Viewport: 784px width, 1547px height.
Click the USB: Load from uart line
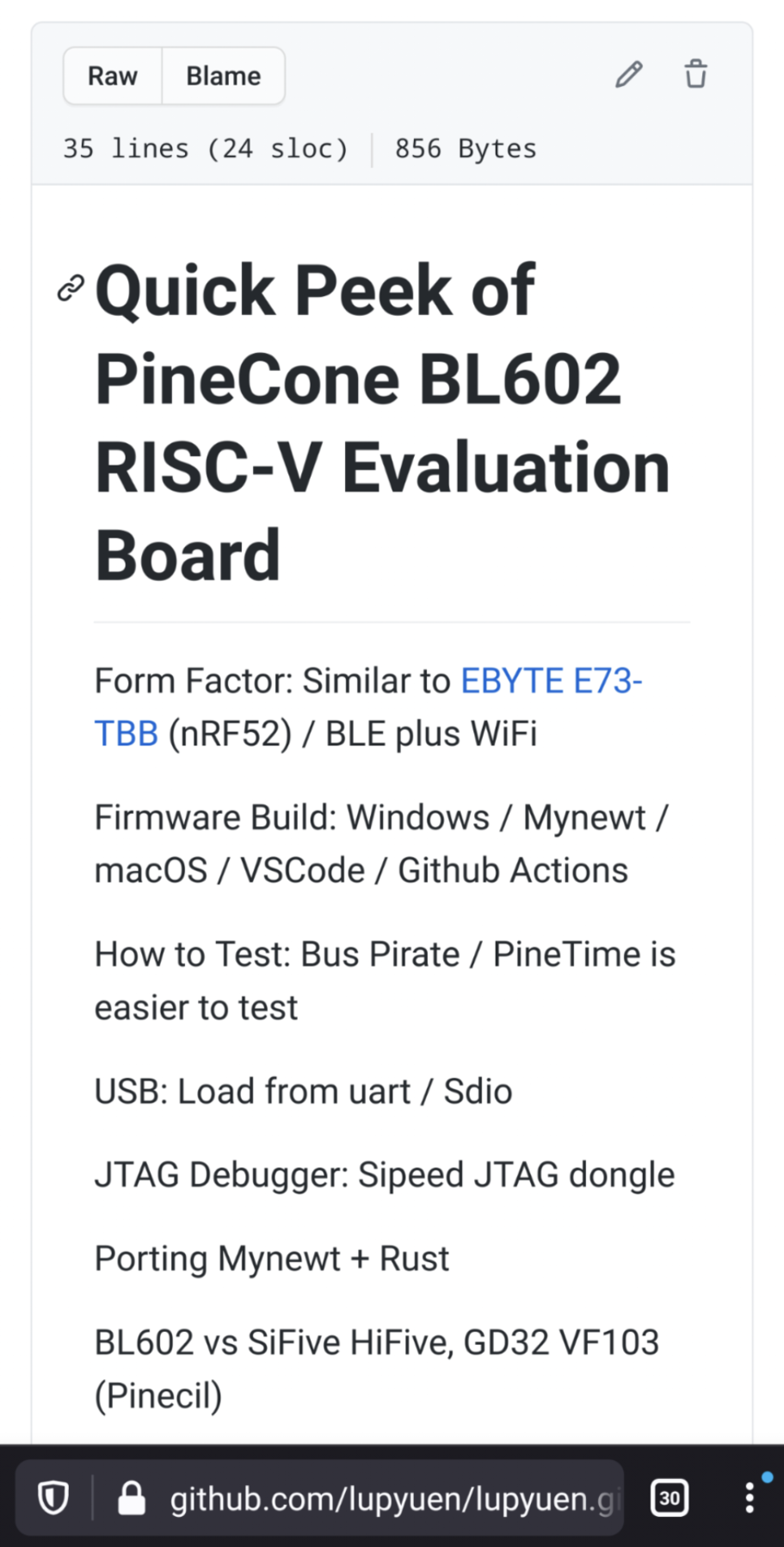(303, 1092)
